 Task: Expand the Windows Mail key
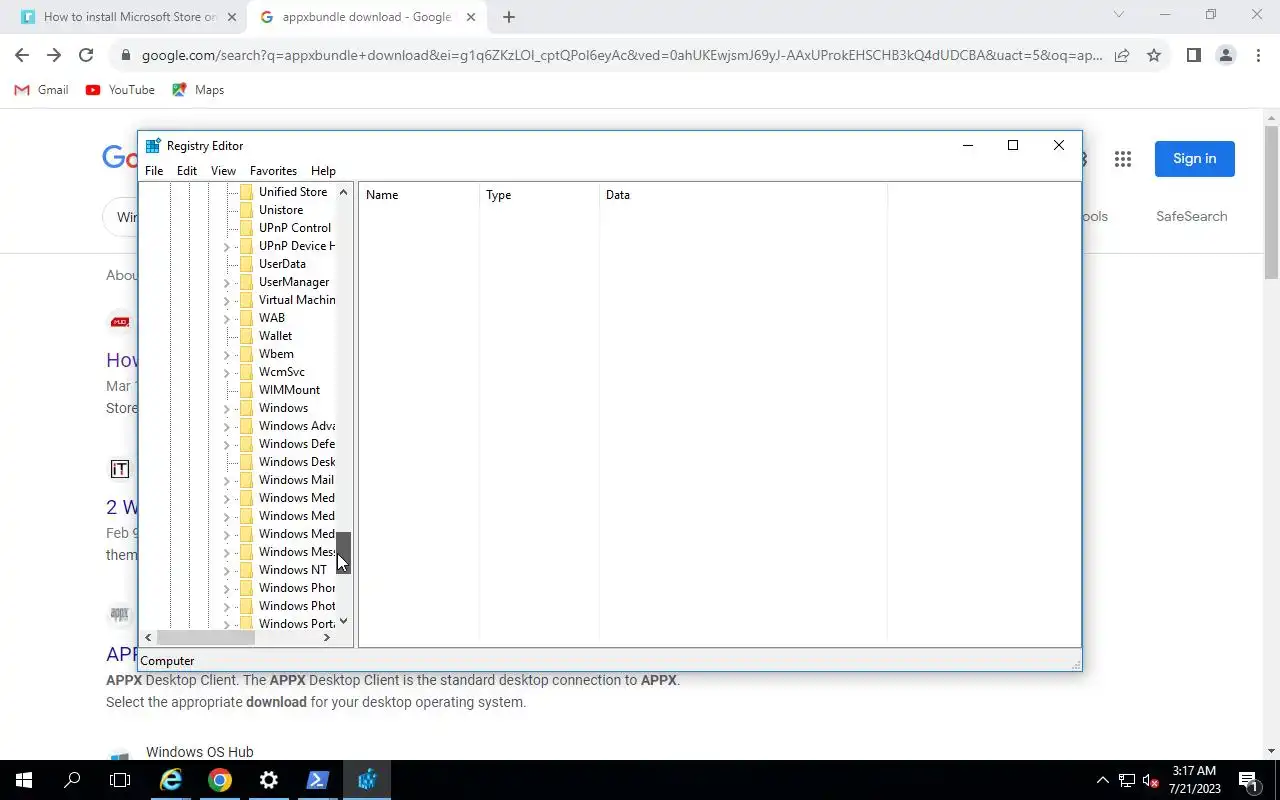click(x=227, y=480)
